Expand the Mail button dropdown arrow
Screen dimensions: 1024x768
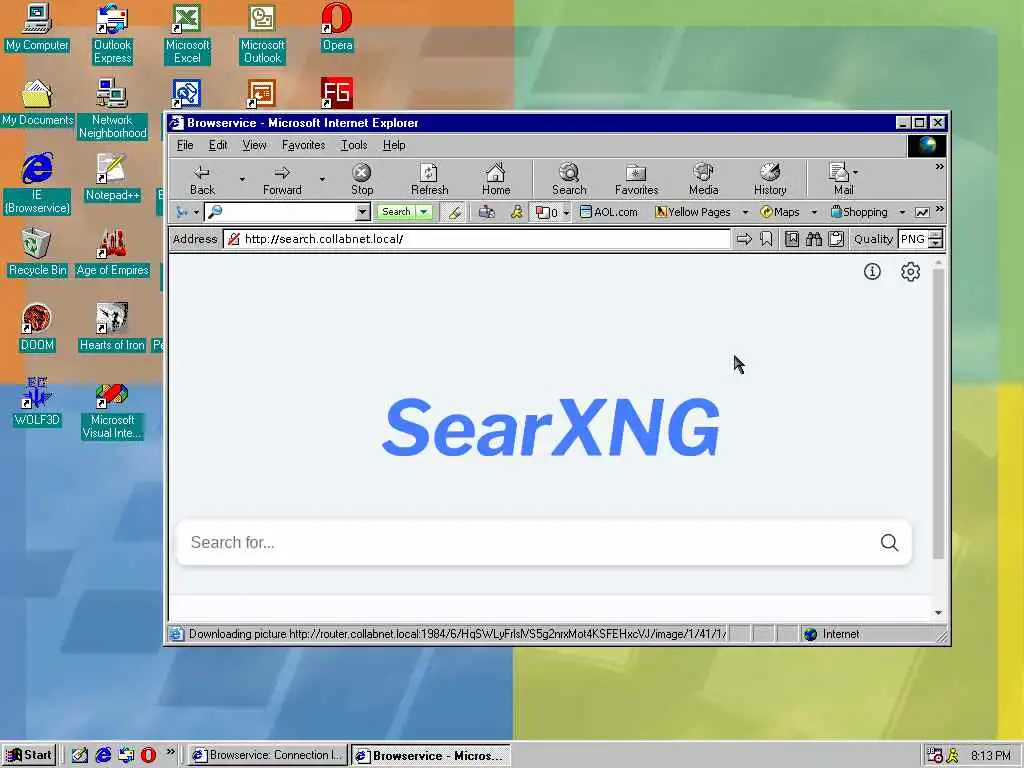(x=856, y=173)
